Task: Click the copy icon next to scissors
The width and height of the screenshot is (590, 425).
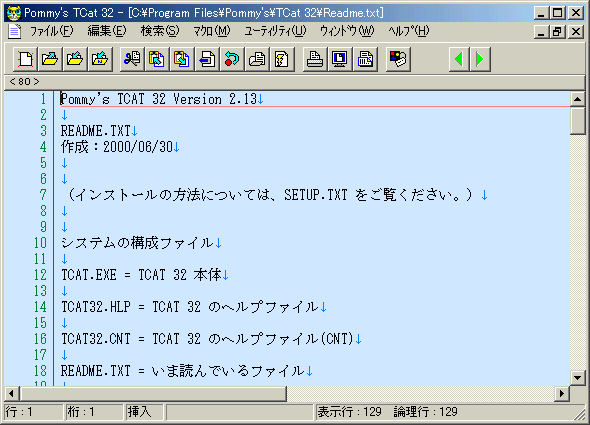Action: [157, 59]
